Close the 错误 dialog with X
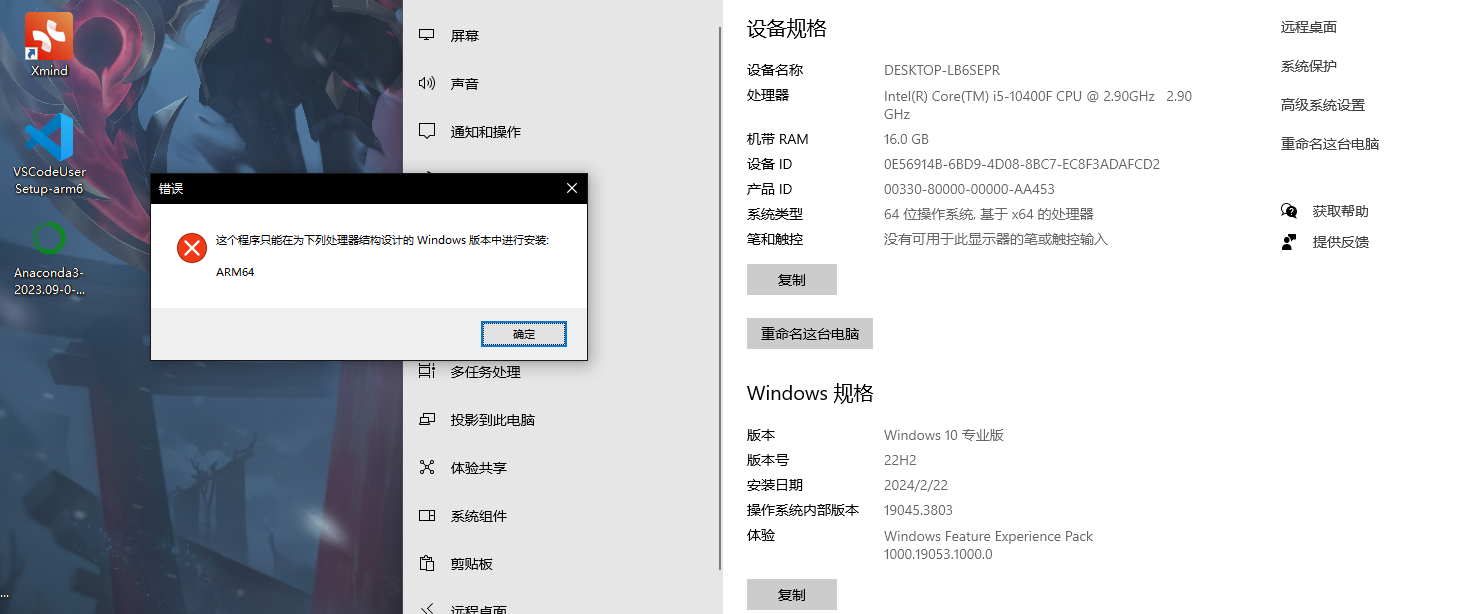Screen dimensions: 1474x614 click(572, 188)
